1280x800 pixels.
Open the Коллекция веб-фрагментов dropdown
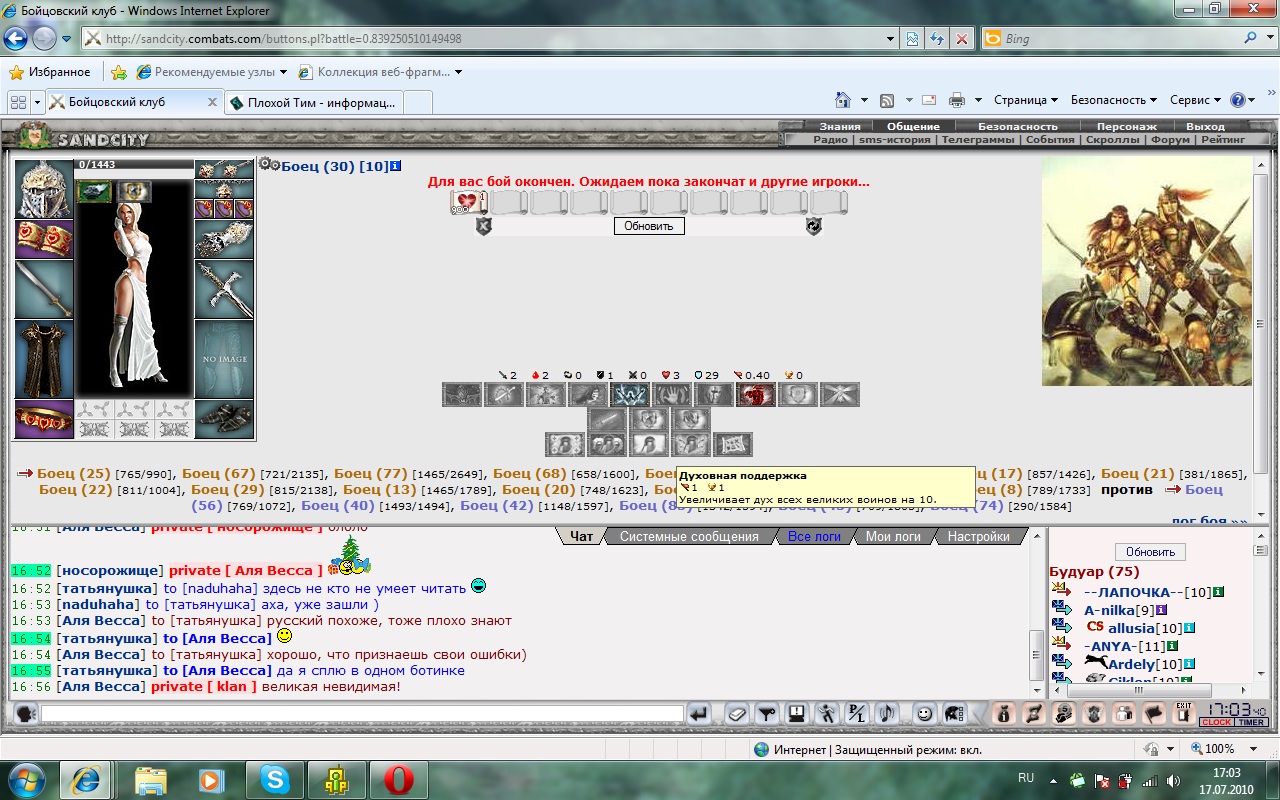coord(381,72)
